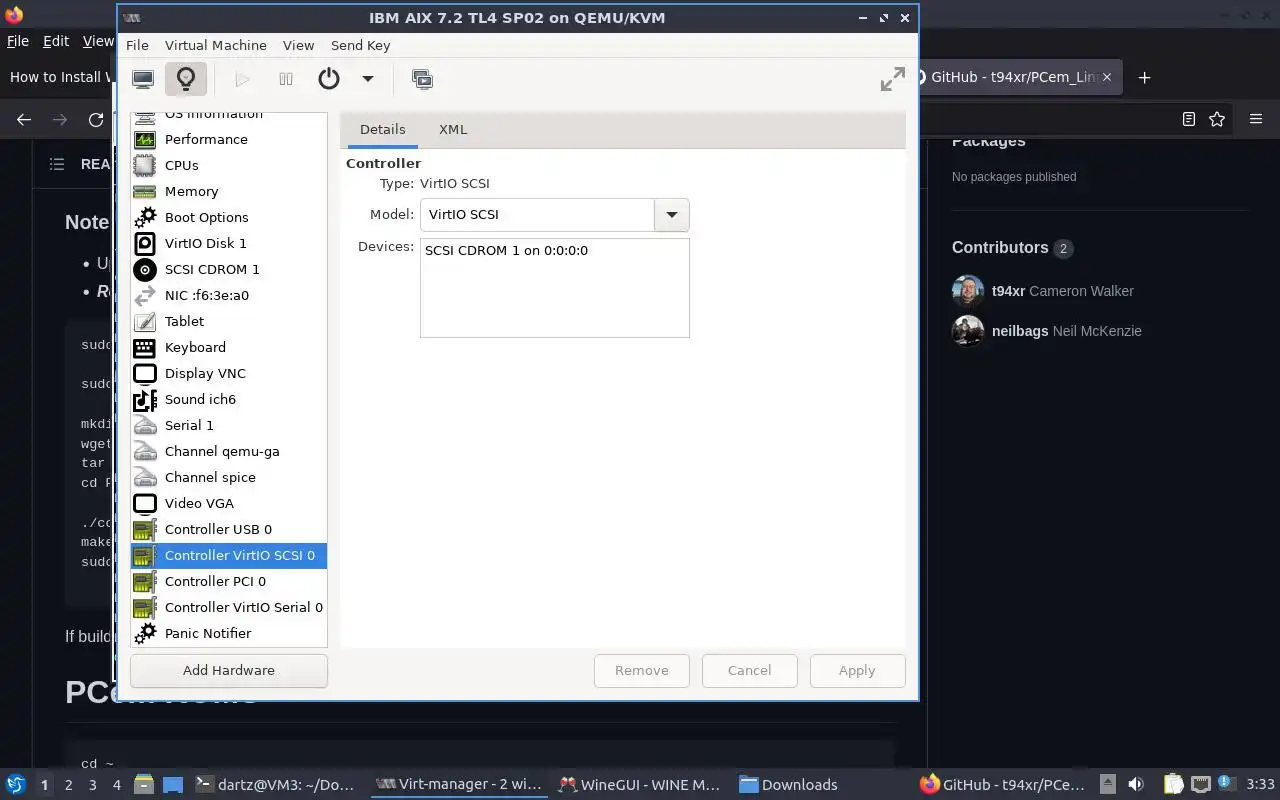Open the File menu in virt-manager
1280x800 pixels.
coord(137,45)
